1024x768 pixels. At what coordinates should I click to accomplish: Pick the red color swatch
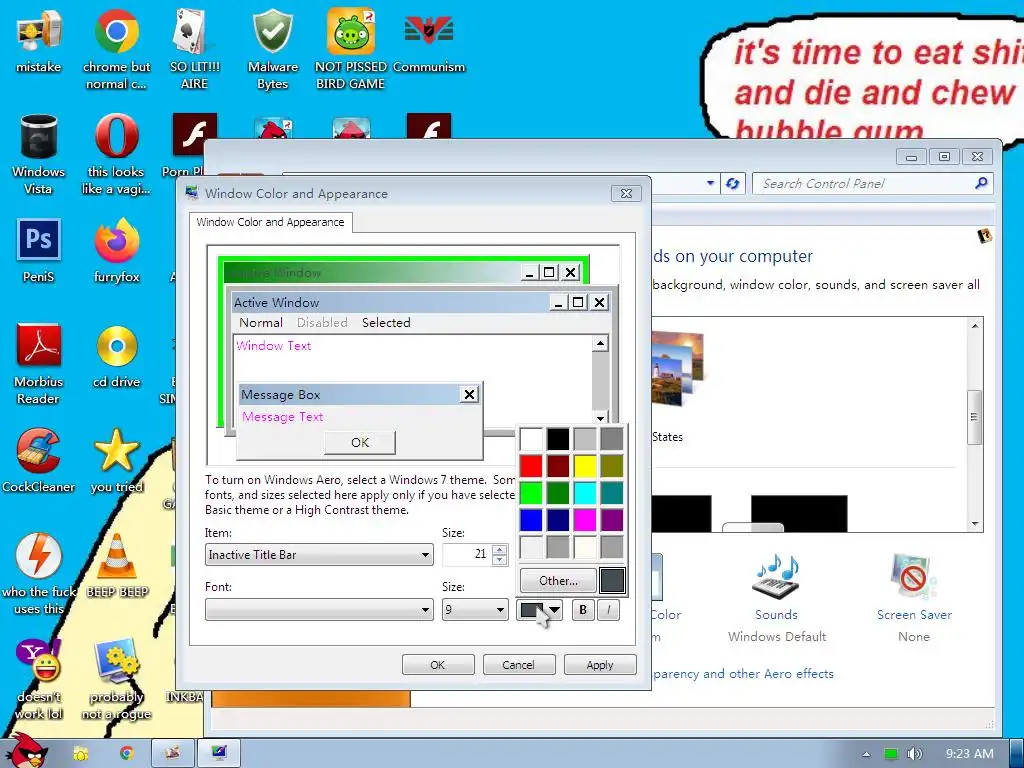pyautogui.click(x=531, y=466)
